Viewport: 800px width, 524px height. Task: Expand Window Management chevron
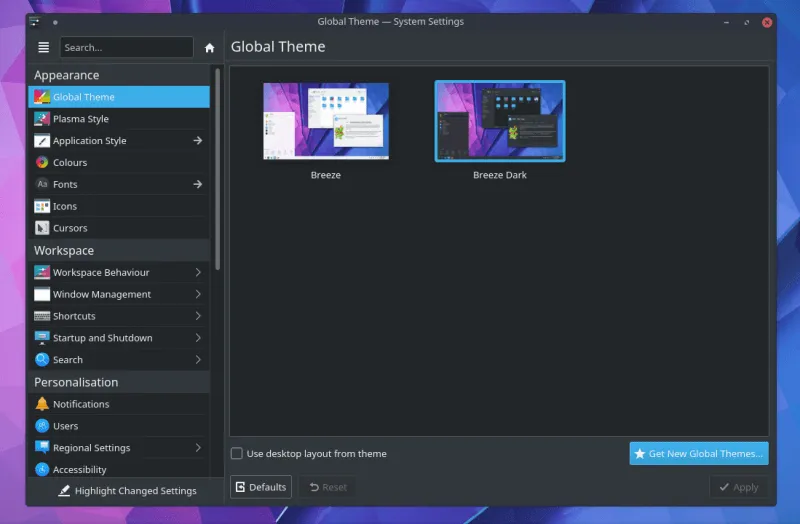click(x=198, y=294)
